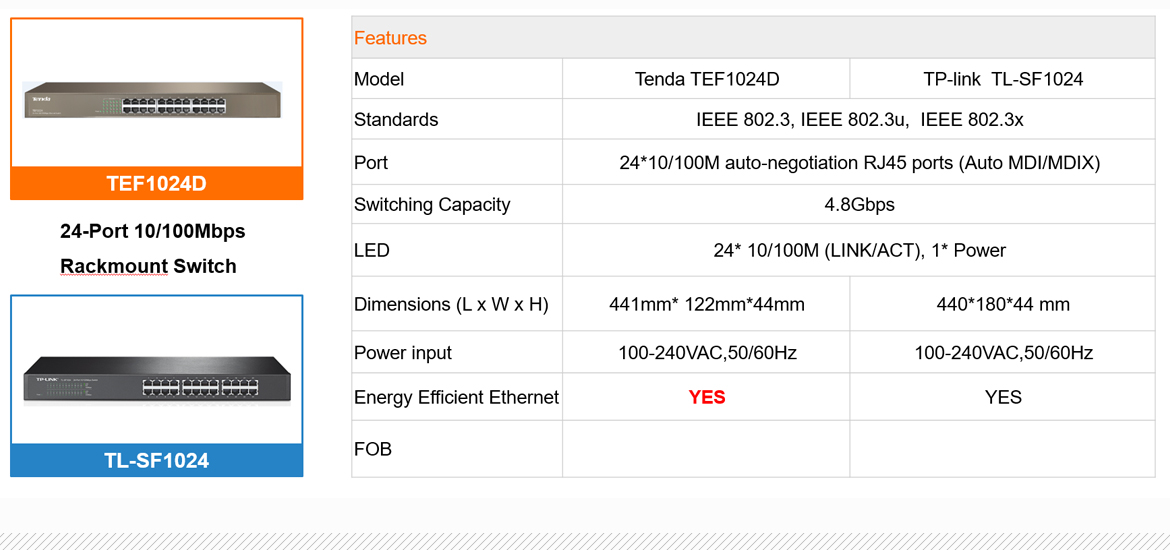This screenshot has height=550, width=1170.
Task: Select the blue TL-SF1024 label banner
Action: (x=157, y=461)
